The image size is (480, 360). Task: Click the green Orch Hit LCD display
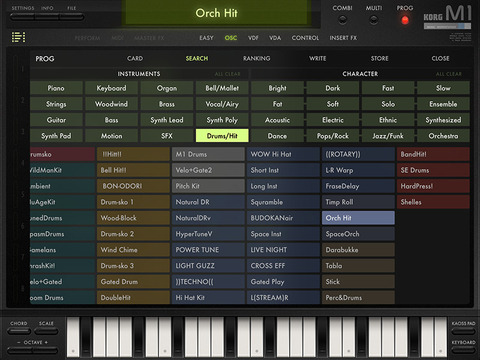(x=217, y=13)
